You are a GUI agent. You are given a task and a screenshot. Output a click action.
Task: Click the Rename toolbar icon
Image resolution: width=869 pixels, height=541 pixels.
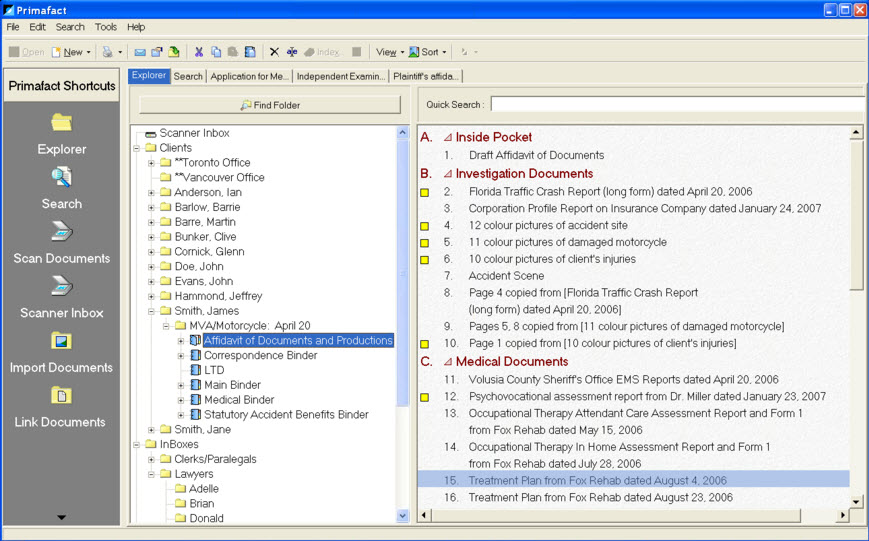click(292, 52)
